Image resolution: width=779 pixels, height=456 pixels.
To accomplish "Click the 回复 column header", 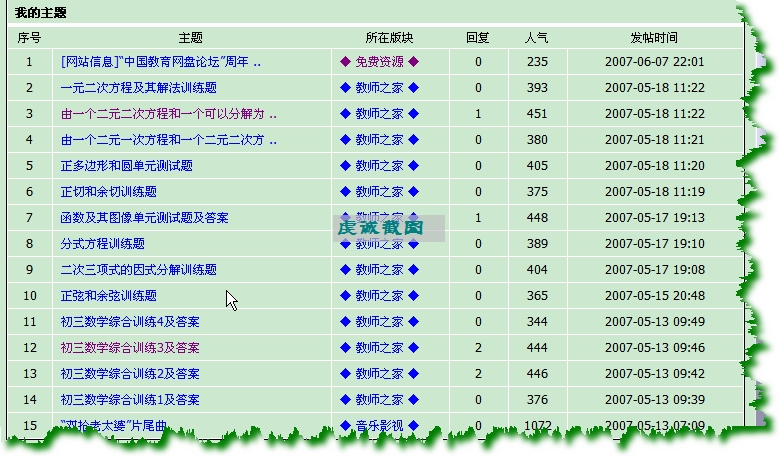I will [x=478, y=38].
